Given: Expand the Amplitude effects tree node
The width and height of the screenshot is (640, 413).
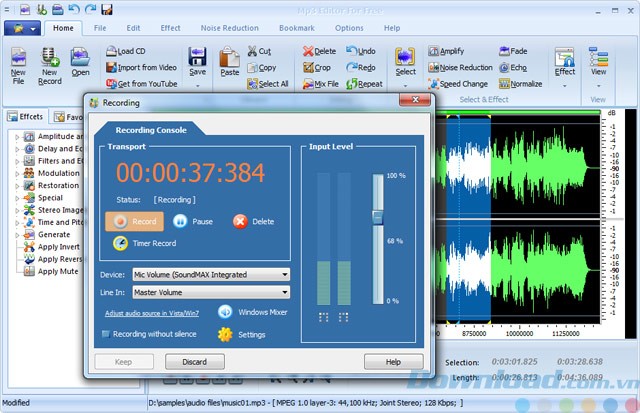Looking at the screenshot, I should point(19,136).
